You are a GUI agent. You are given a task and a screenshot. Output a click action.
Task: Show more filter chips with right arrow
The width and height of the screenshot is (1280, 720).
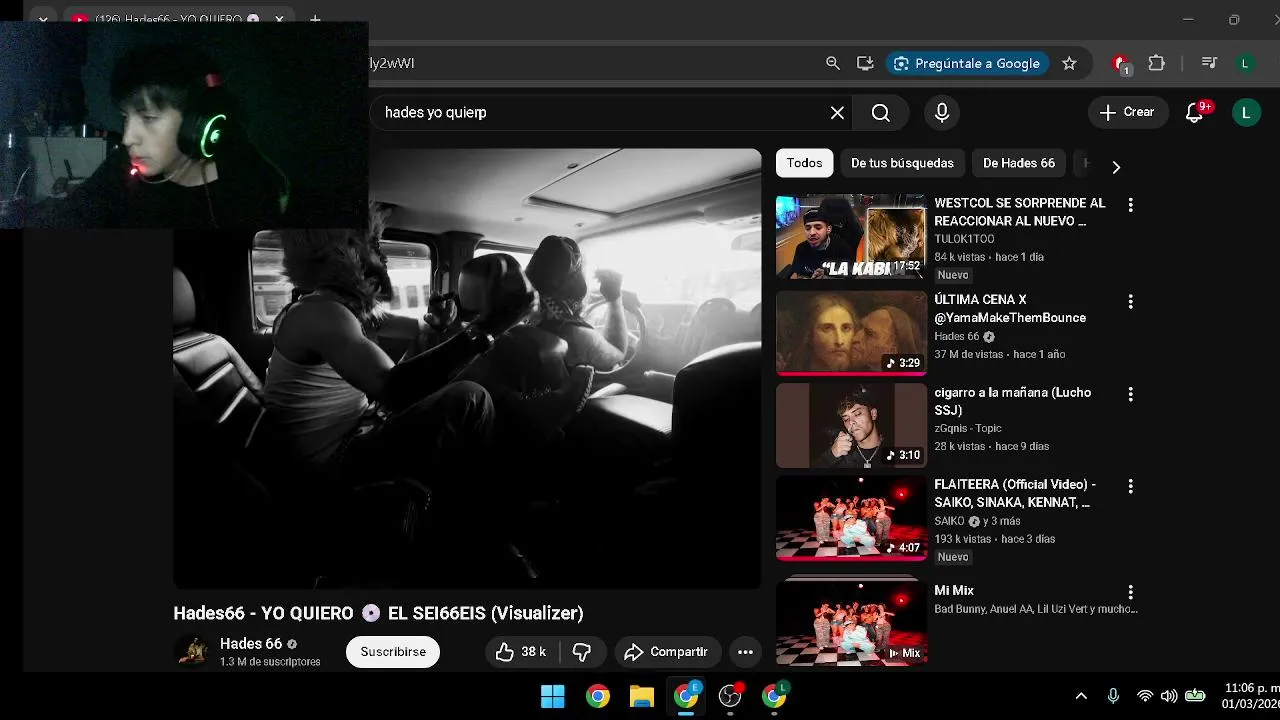tap(1116, 167)
